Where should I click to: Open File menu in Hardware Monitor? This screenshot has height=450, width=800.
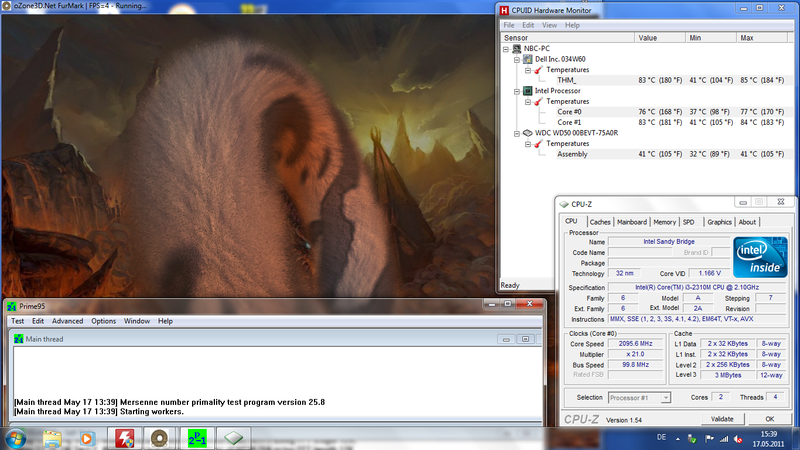[509, 25]
